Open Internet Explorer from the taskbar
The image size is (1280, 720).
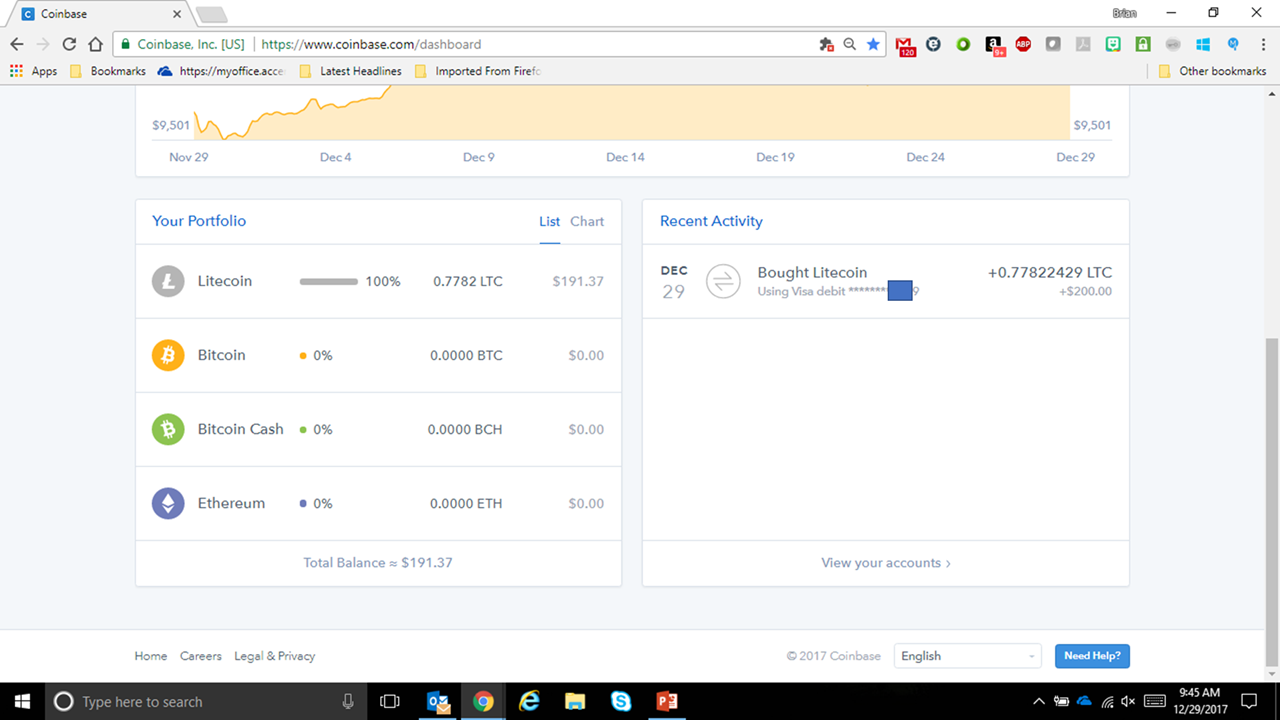(529, 701)
